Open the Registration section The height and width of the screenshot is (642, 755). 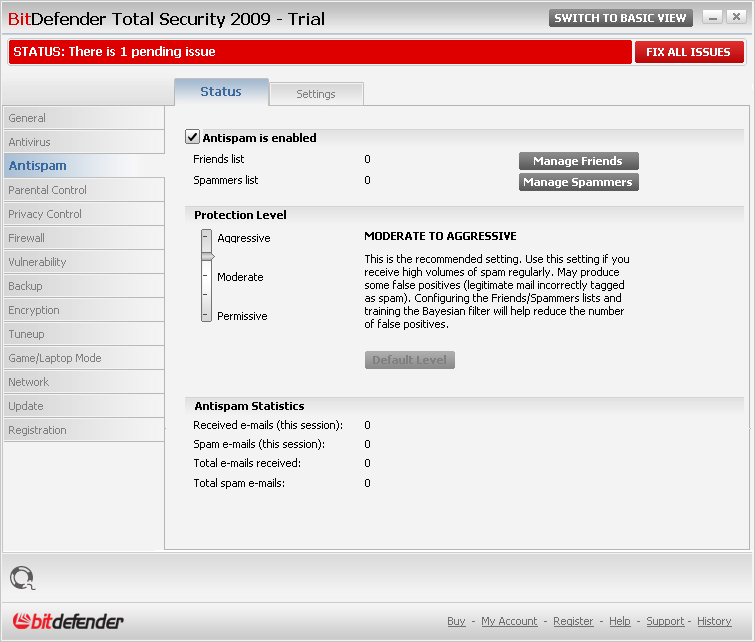tap(84, 430)
